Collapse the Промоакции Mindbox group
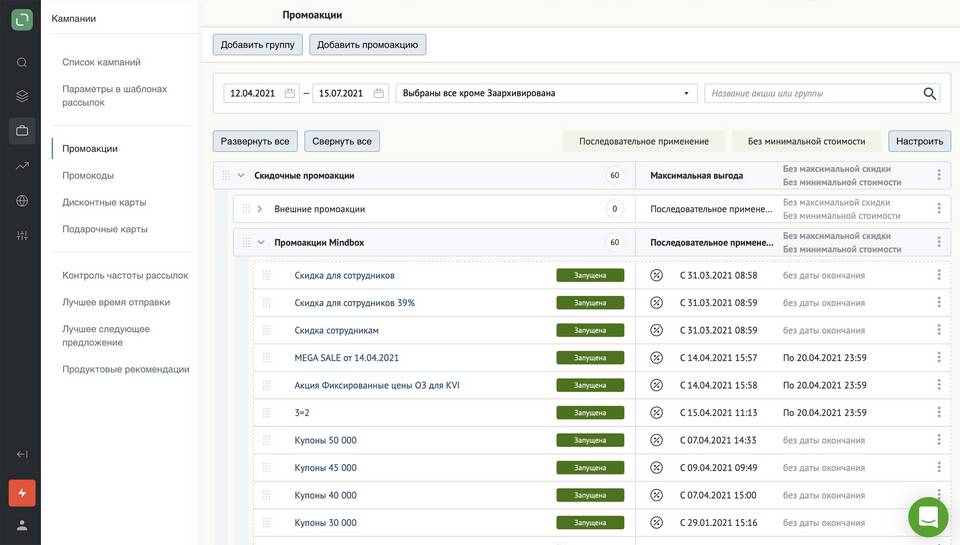Screen dimensions: 960x545 point(261,242)
